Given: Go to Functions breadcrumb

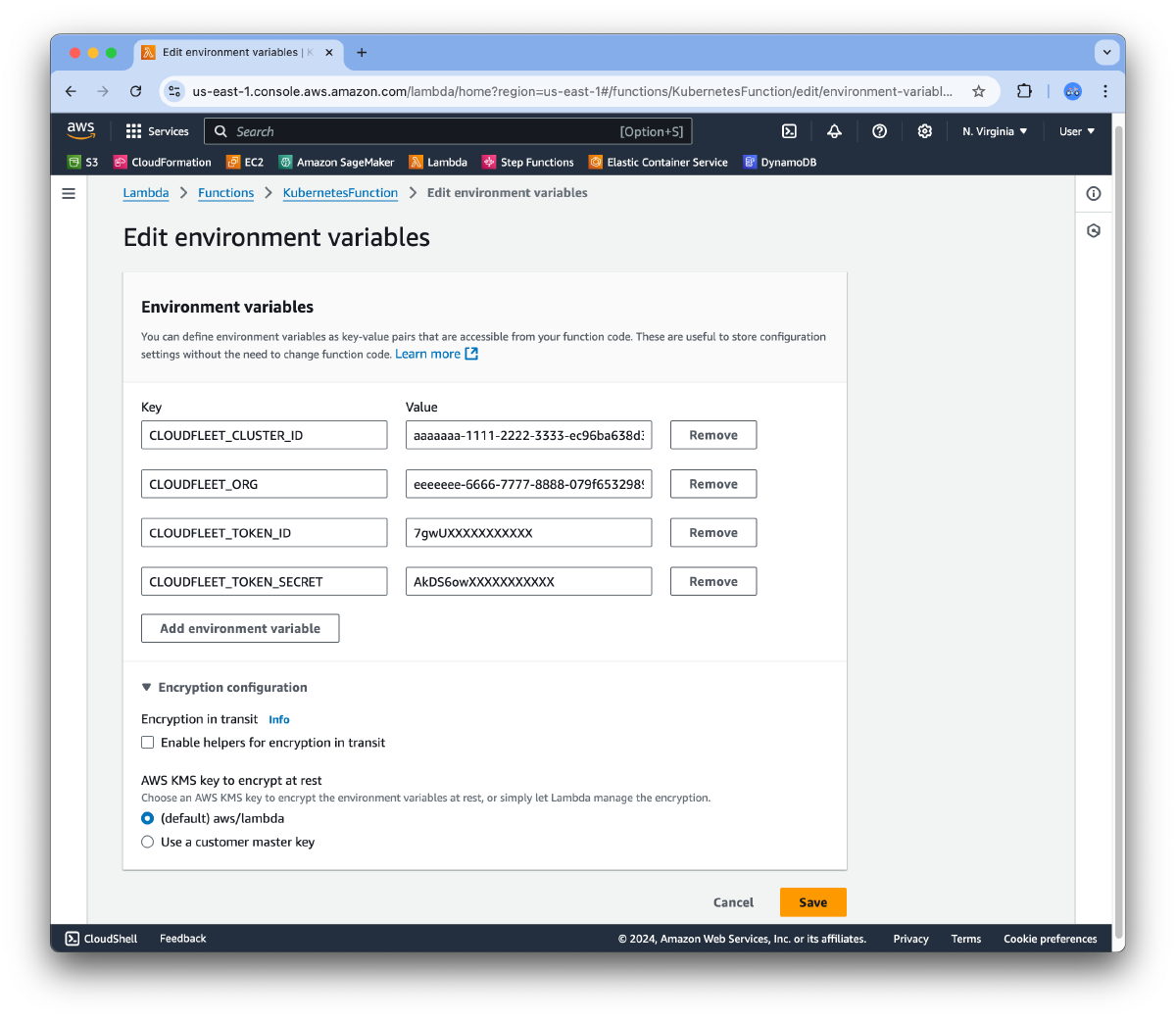Looking at the screenshot, I should click(x=225, y=193).
